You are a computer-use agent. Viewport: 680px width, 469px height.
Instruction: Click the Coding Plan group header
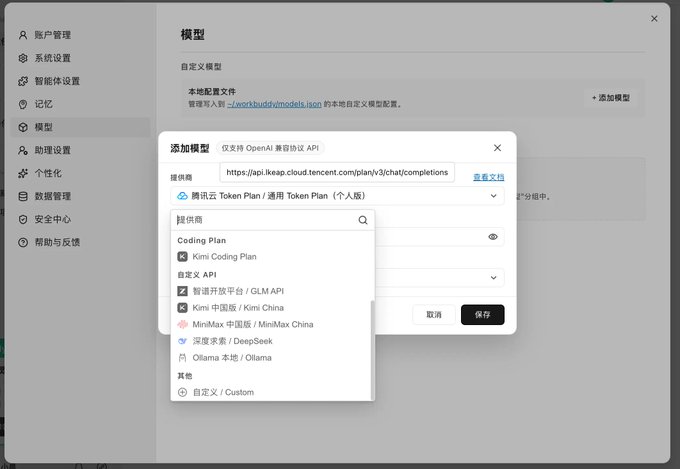pos(202,240)
